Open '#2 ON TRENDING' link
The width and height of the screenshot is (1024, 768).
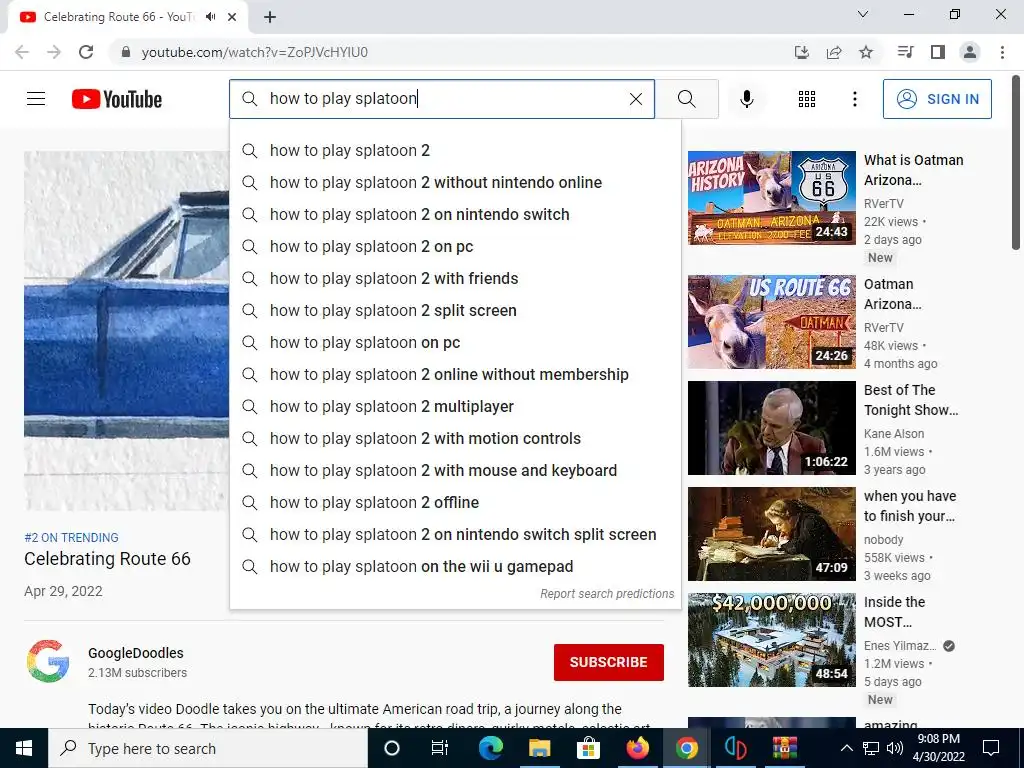pos(71,537)
